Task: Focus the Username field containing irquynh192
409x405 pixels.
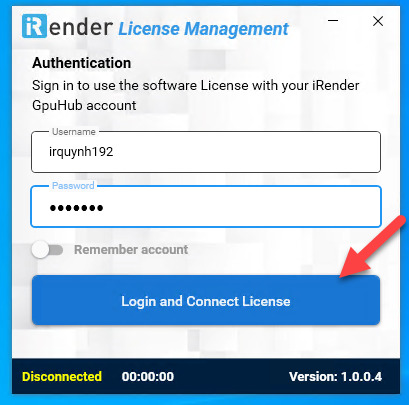Action: 206,152
